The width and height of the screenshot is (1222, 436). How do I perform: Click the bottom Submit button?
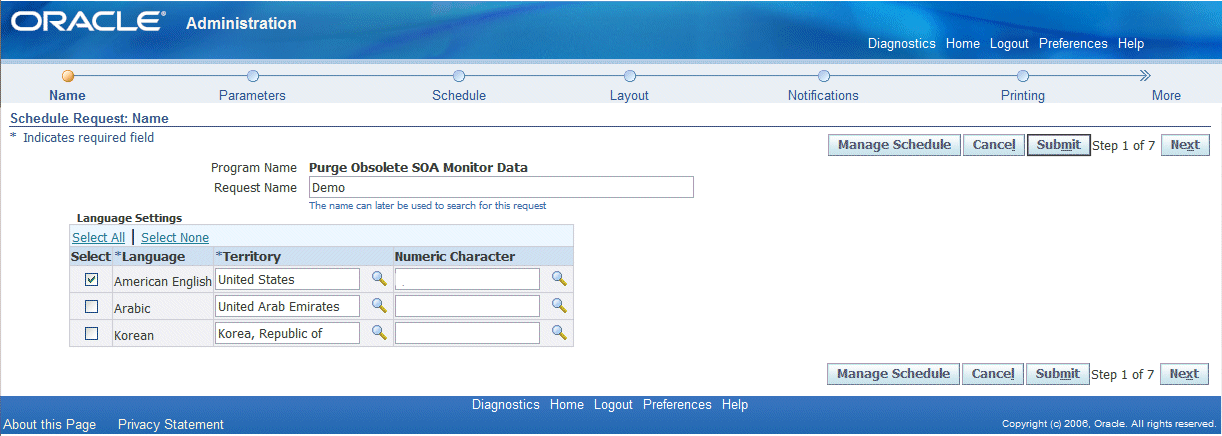1058,374
